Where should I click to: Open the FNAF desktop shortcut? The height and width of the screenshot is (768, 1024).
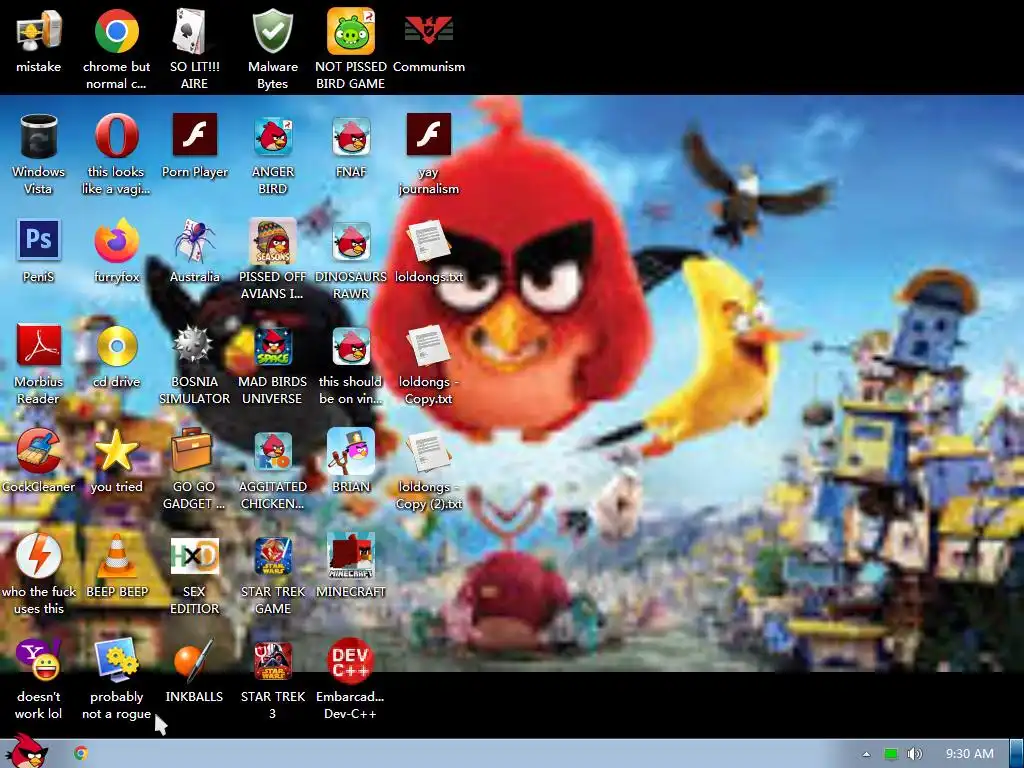click(351, 136)
